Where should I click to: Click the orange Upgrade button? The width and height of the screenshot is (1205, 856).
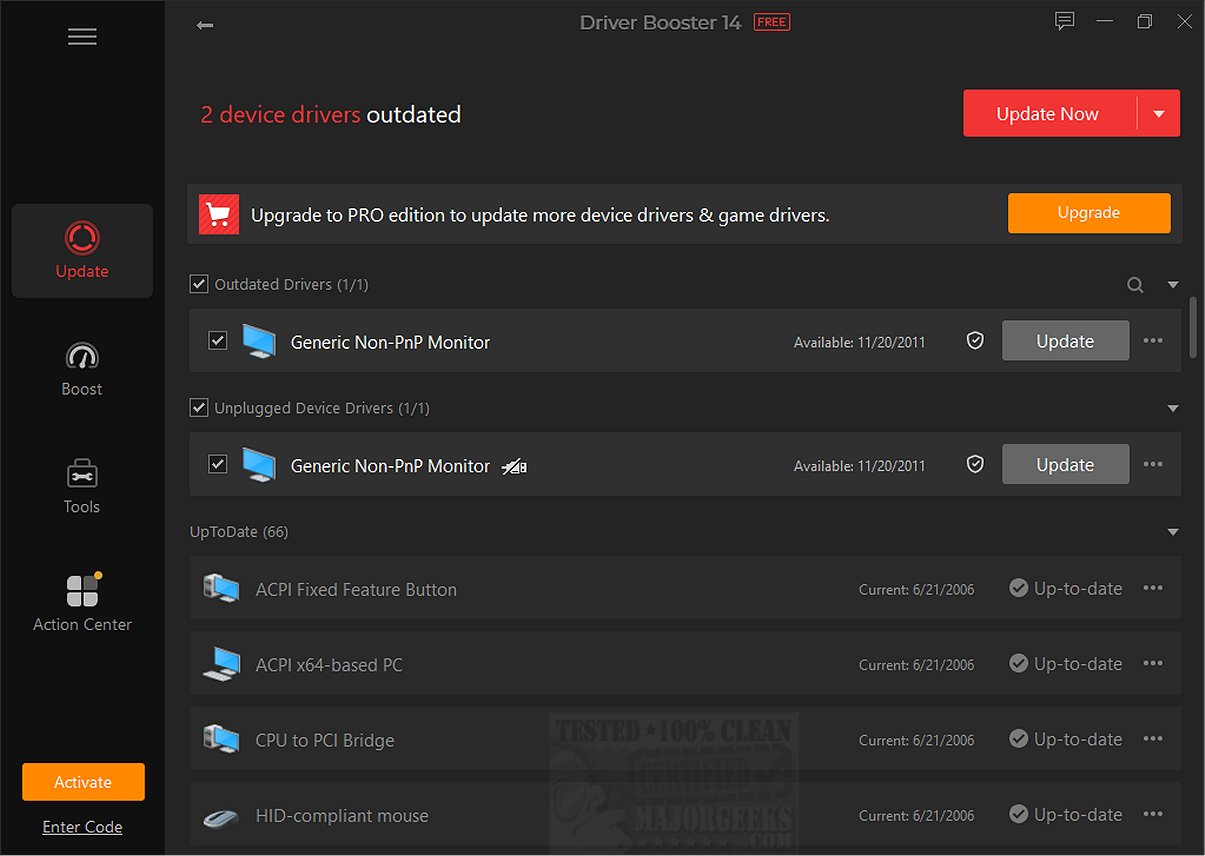[x=1089, y=213]
